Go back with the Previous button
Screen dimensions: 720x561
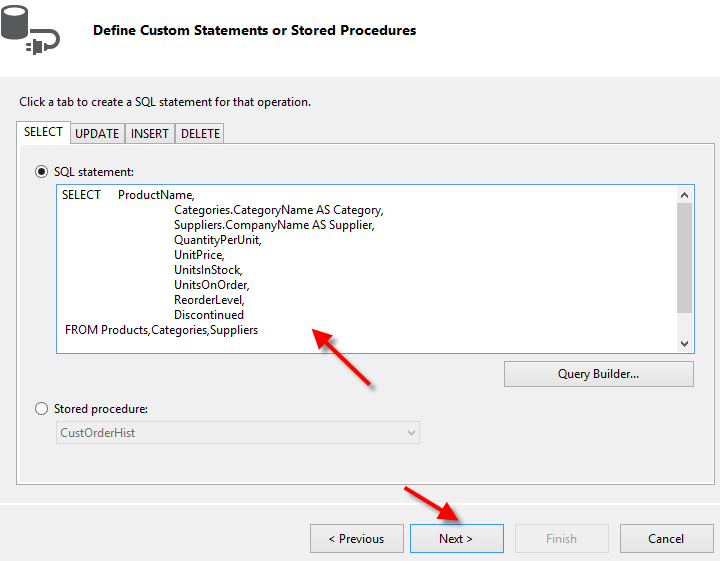coord(356,538)
